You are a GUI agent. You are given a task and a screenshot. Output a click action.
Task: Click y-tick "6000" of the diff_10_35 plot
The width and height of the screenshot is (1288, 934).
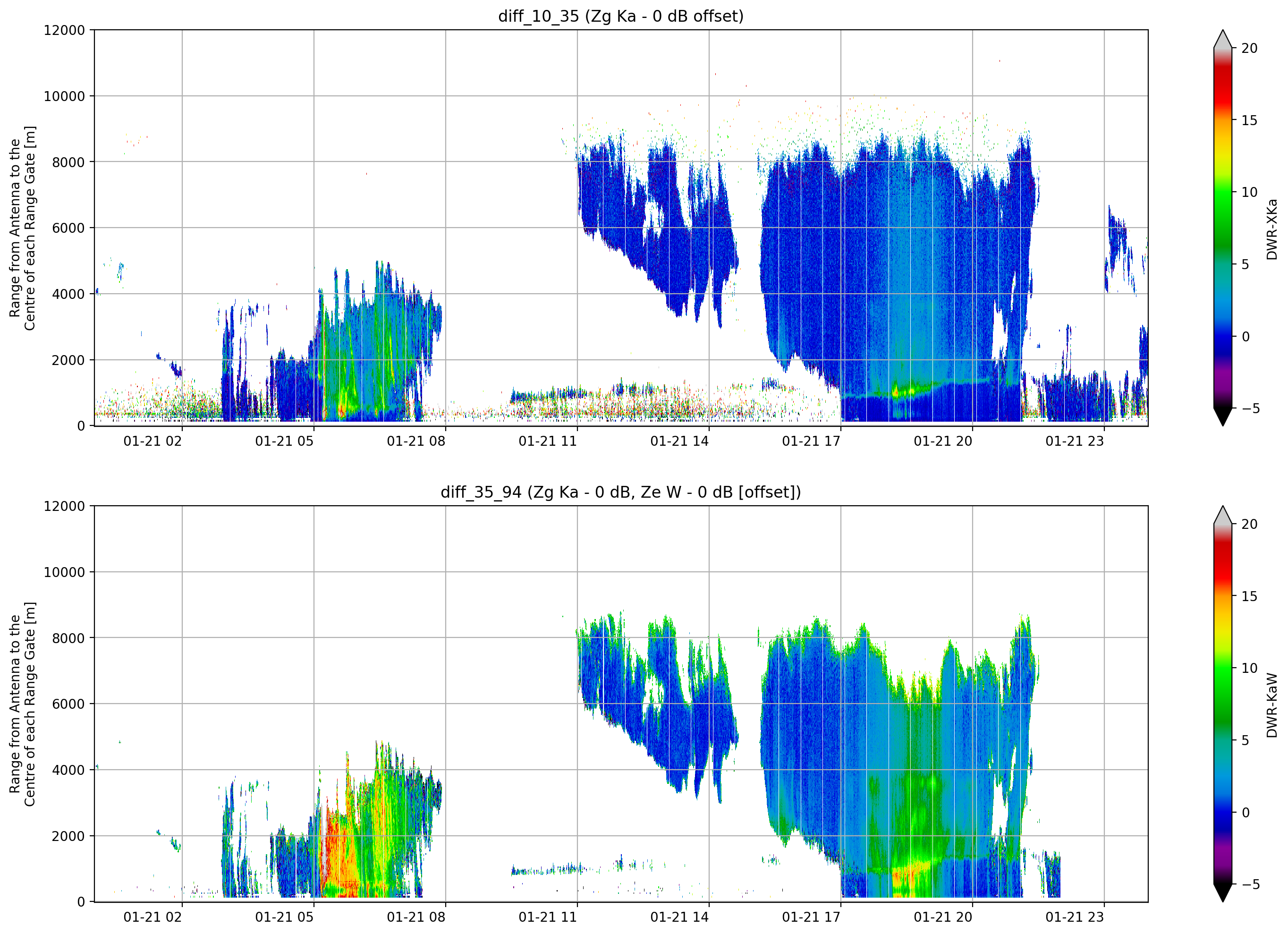(x=68, y=228)
